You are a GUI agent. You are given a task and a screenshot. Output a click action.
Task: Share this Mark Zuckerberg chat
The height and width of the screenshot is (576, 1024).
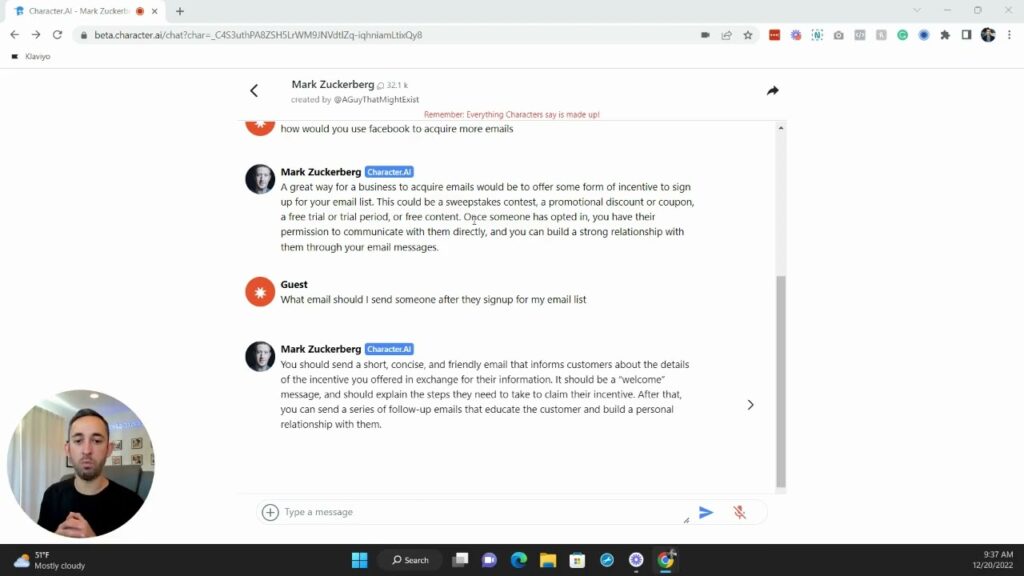click(x=773, y=91)
